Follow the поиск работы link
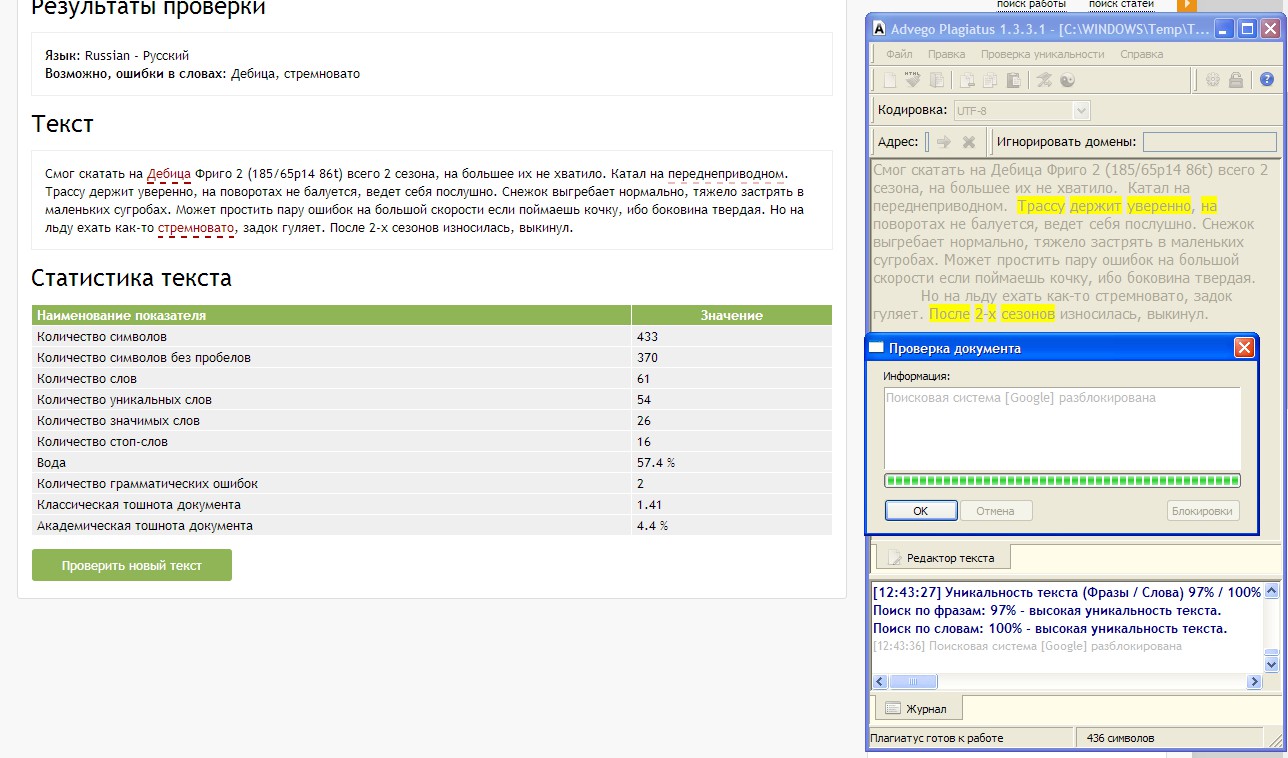 click(x=1031, y=4)
